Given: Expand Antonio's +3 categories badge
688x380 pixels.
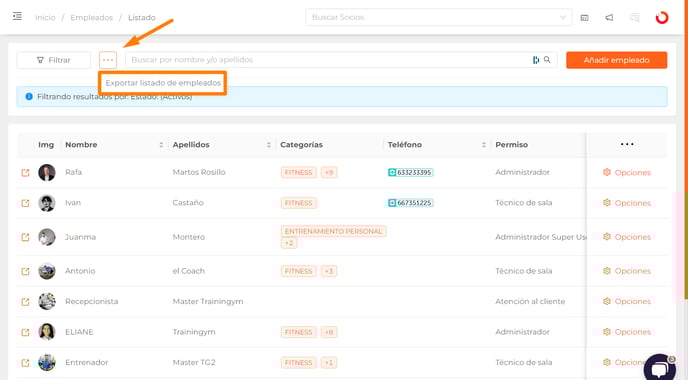Looking at the screenshot, I should (x=329, y=271).
